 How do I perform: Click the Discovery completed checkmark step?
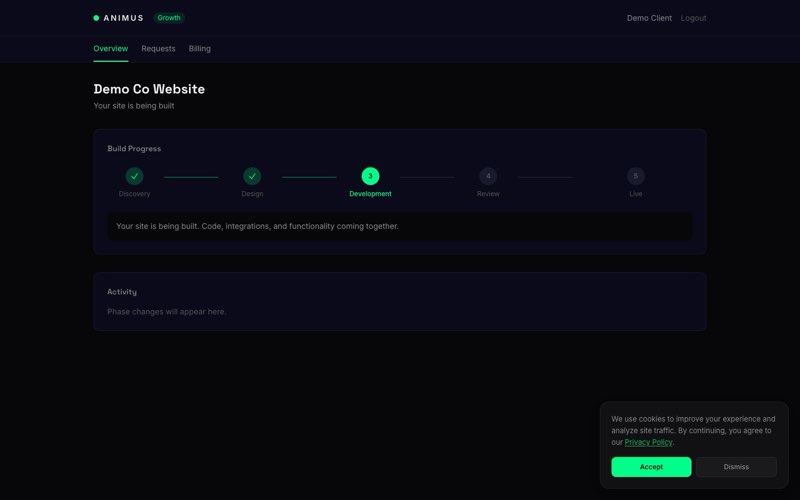(x=134, y=176)
